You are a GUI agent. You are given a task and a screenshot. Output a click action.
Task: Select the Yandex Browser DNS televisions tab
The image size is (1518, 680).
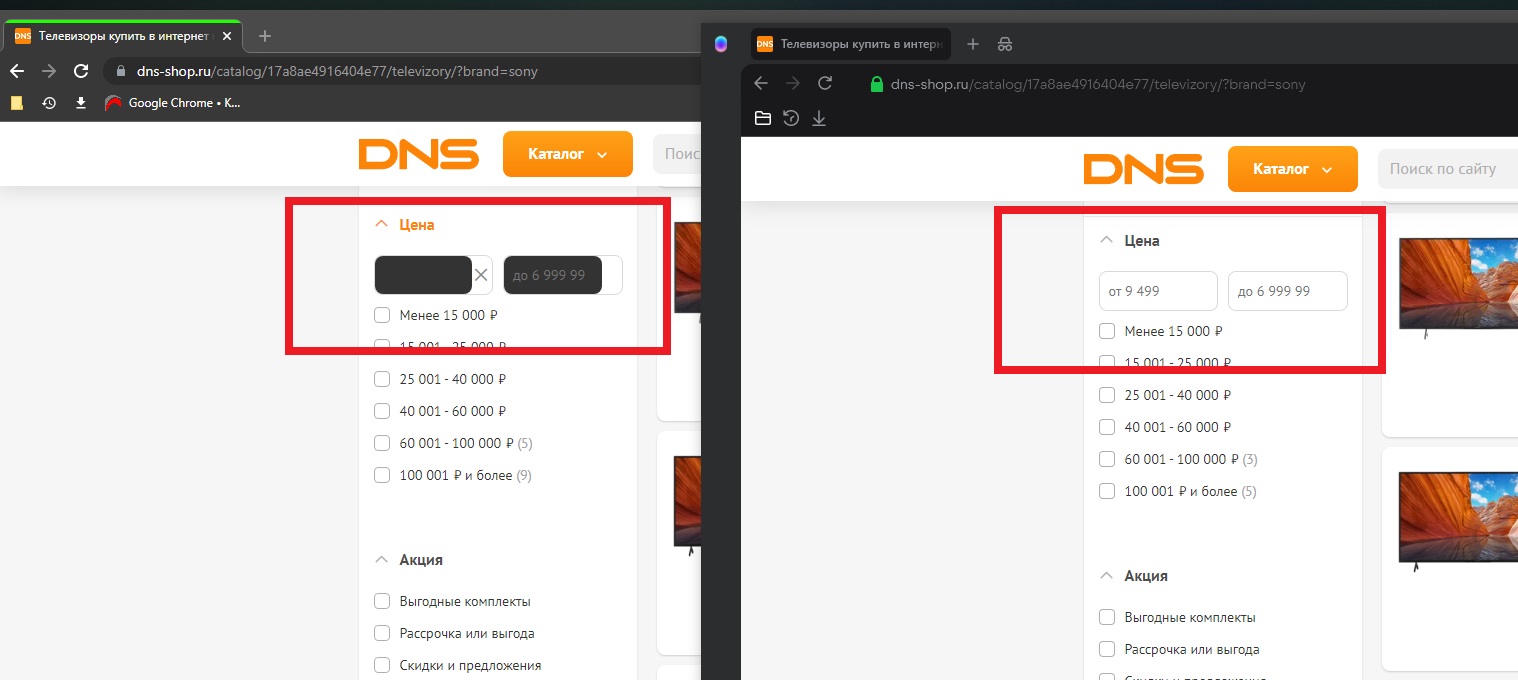pos(850,44)
